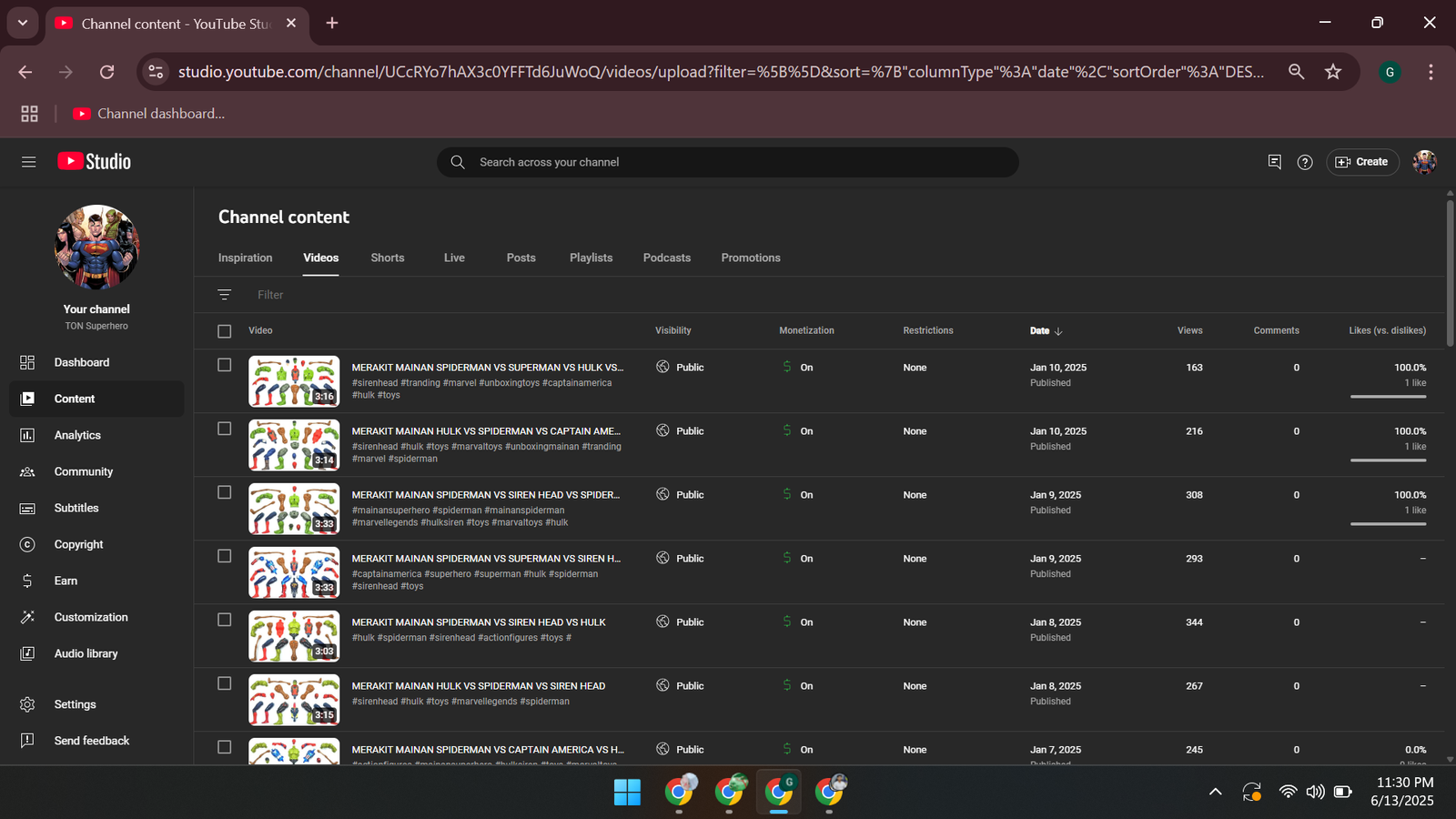Switch to the Shorts tab
Viewport: 1456px width, 819px height.
388,258
